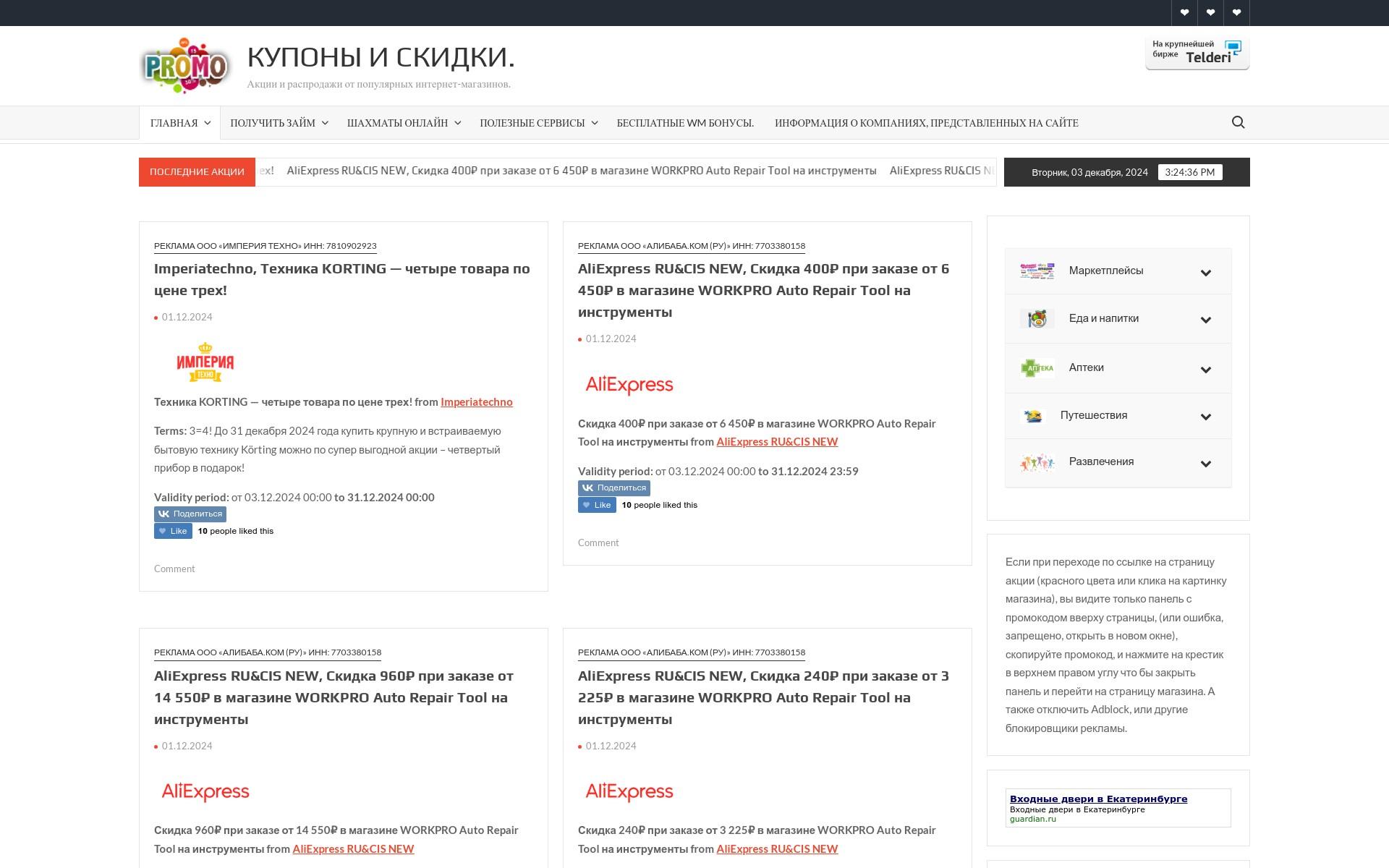This screenshot has height=868, width=1389.
Task: Like the Imperiatechno KORTING post
Action: click(x=173, y=531)
